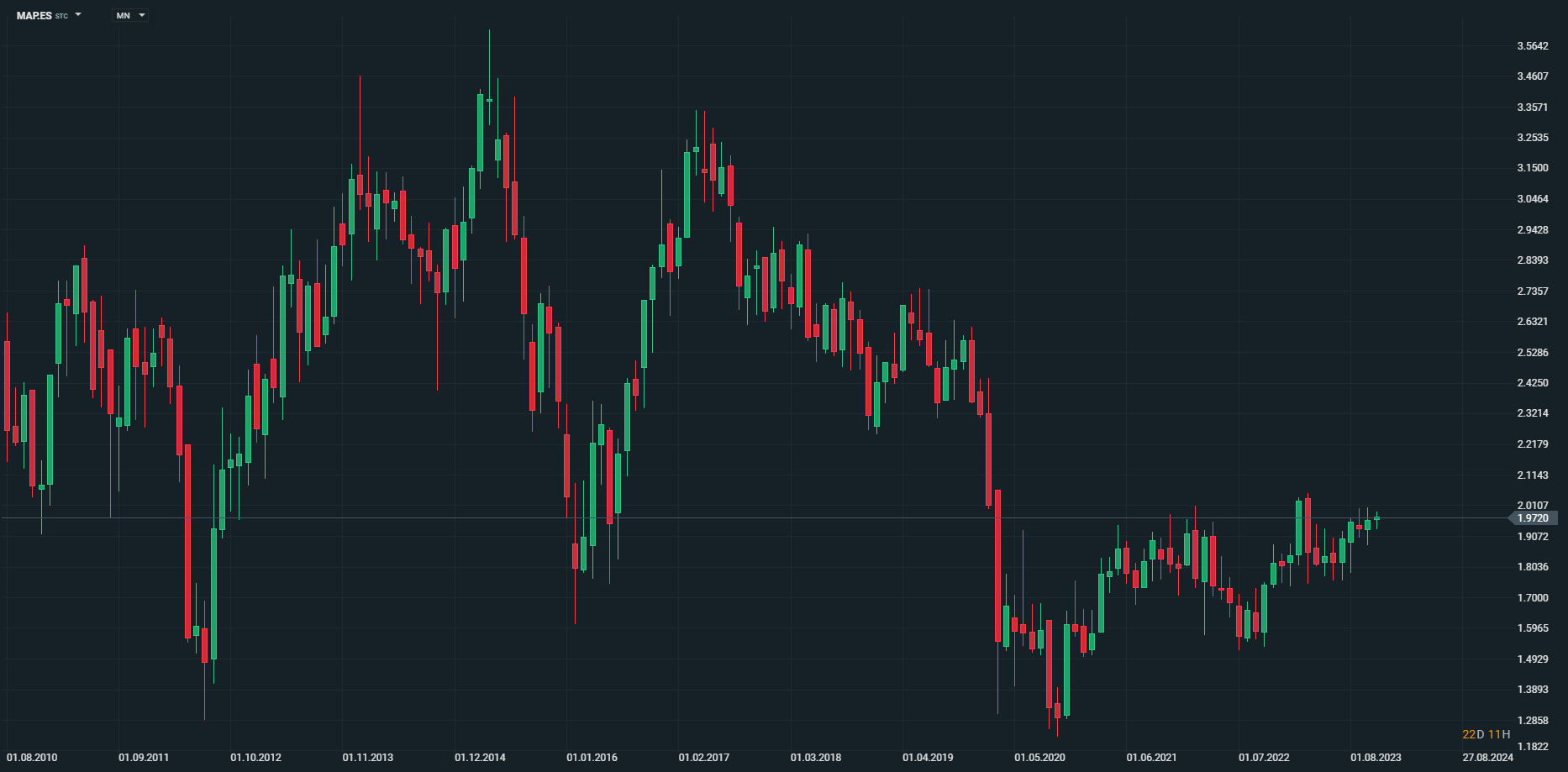Click the 01.08.2010 date on time axis
The image size is (1568, 772).
[32, 757]
